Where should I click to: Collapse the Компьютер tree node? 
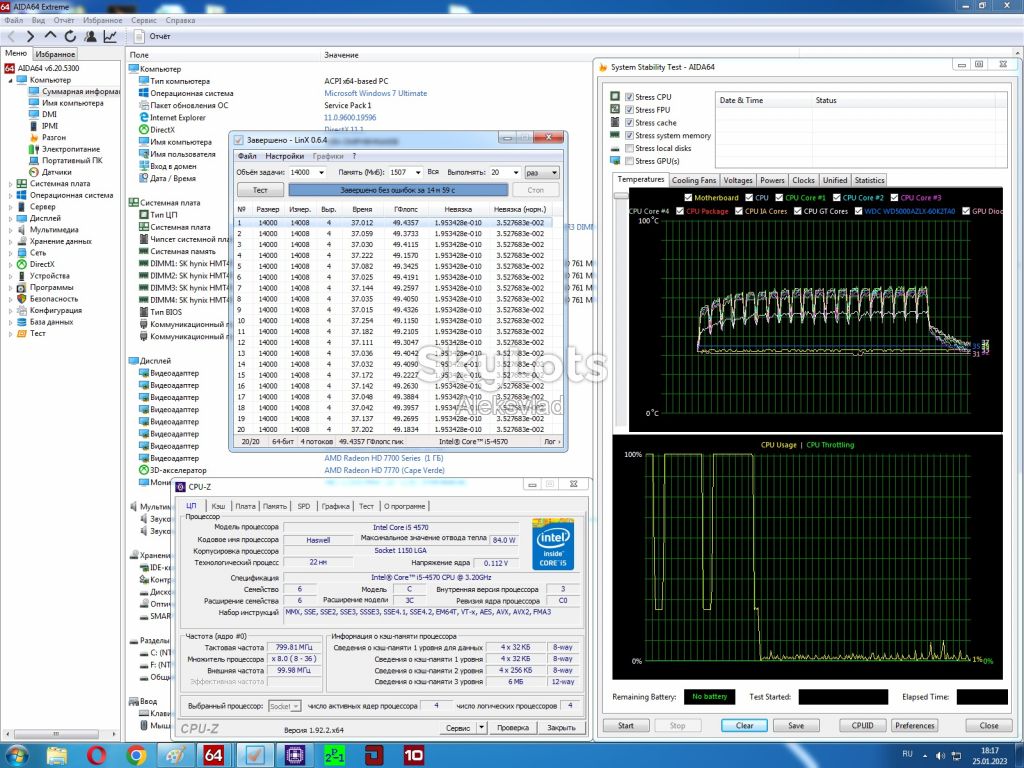[10, 80]
